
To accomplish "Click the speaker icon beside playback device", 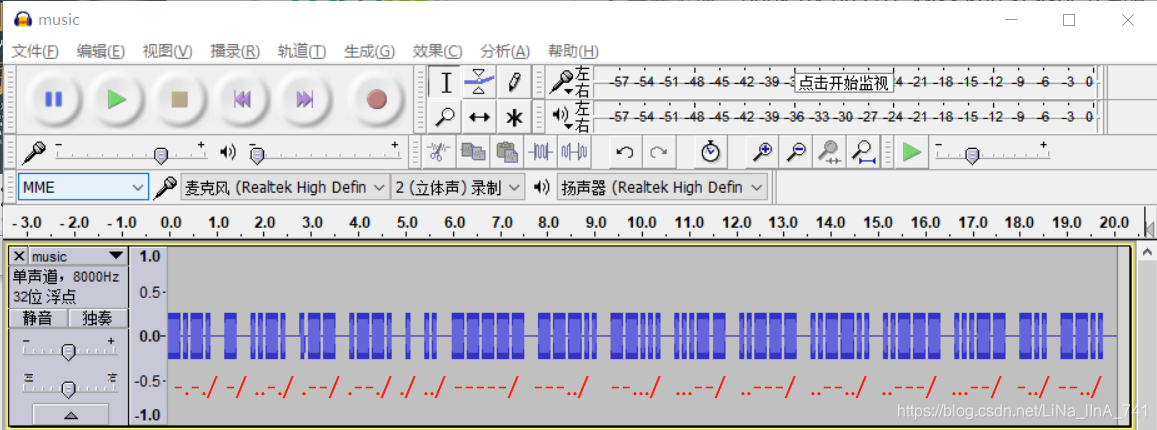I will coord(542,187).
